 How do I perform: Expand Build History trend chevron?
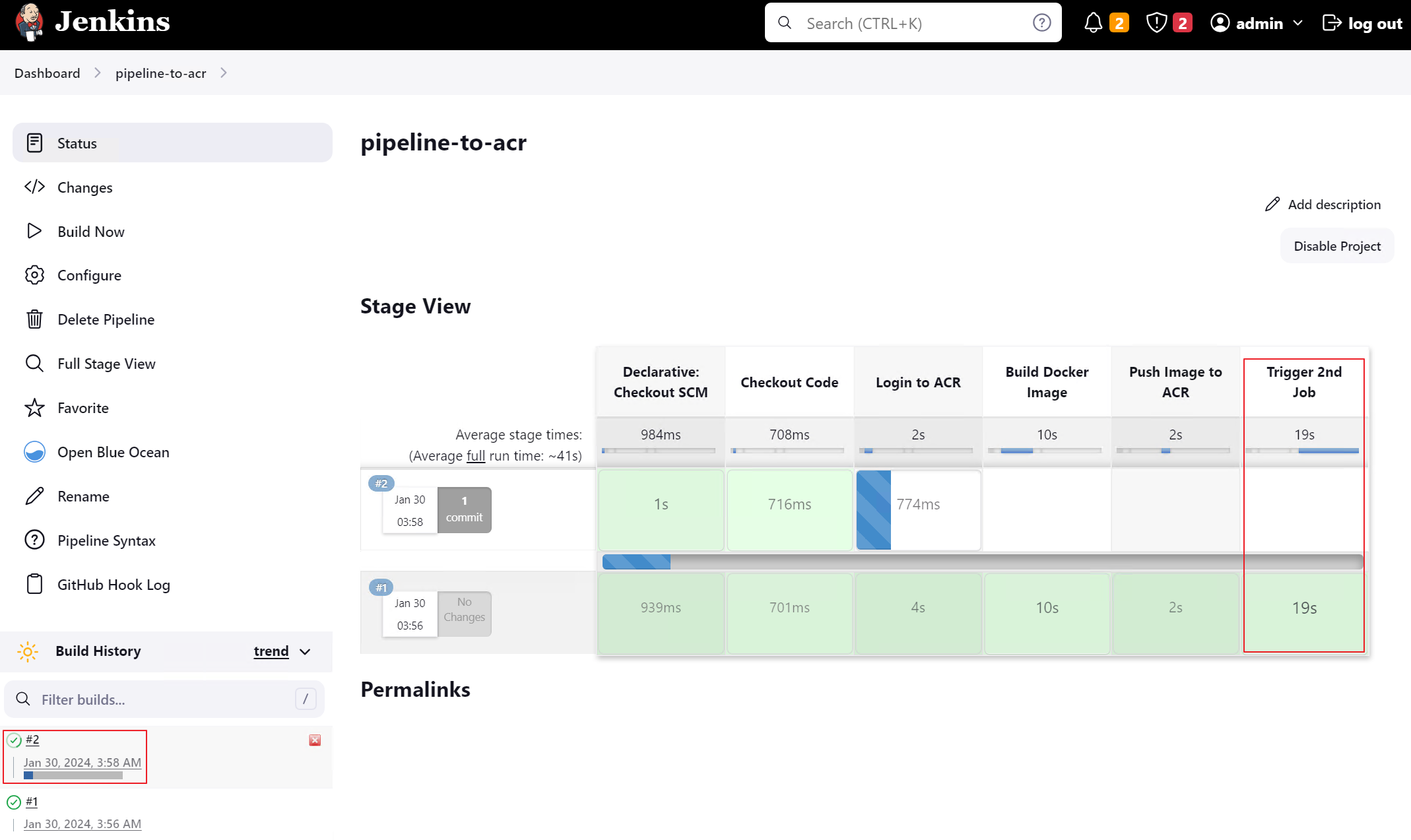[x=305, y=652]
